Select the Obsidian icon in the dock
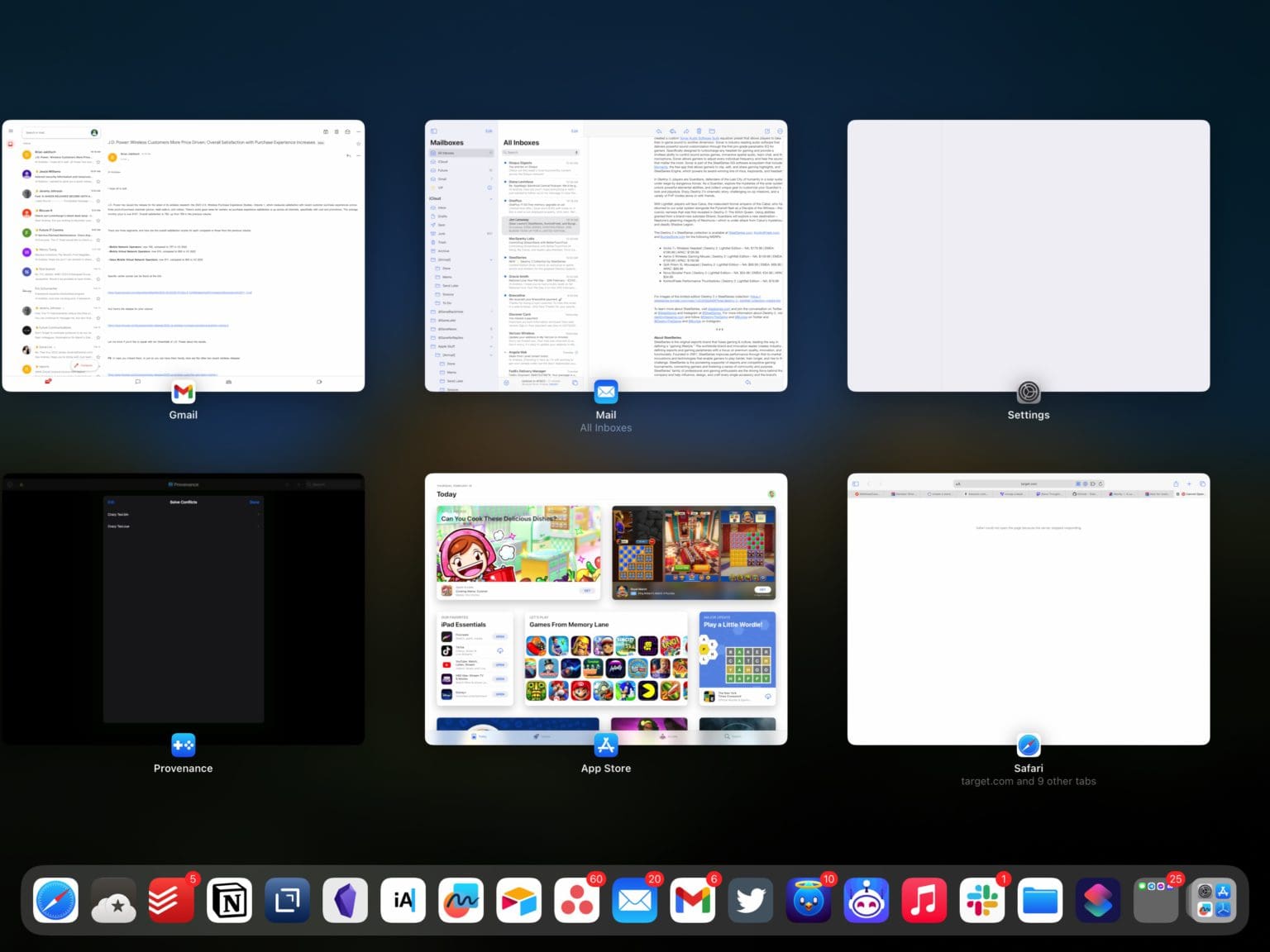The width and height of the screenshot is (1270, 952). pos(345,900)
